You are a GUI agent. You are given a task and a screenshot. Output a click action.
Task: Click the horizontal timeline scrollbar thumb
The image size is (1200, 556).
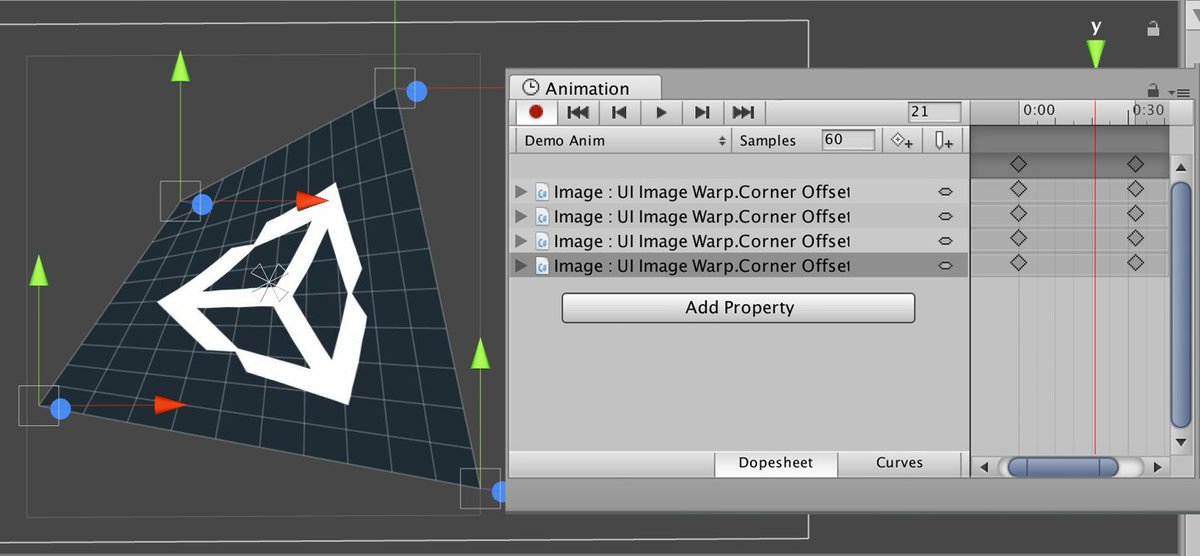[1062, 467]
